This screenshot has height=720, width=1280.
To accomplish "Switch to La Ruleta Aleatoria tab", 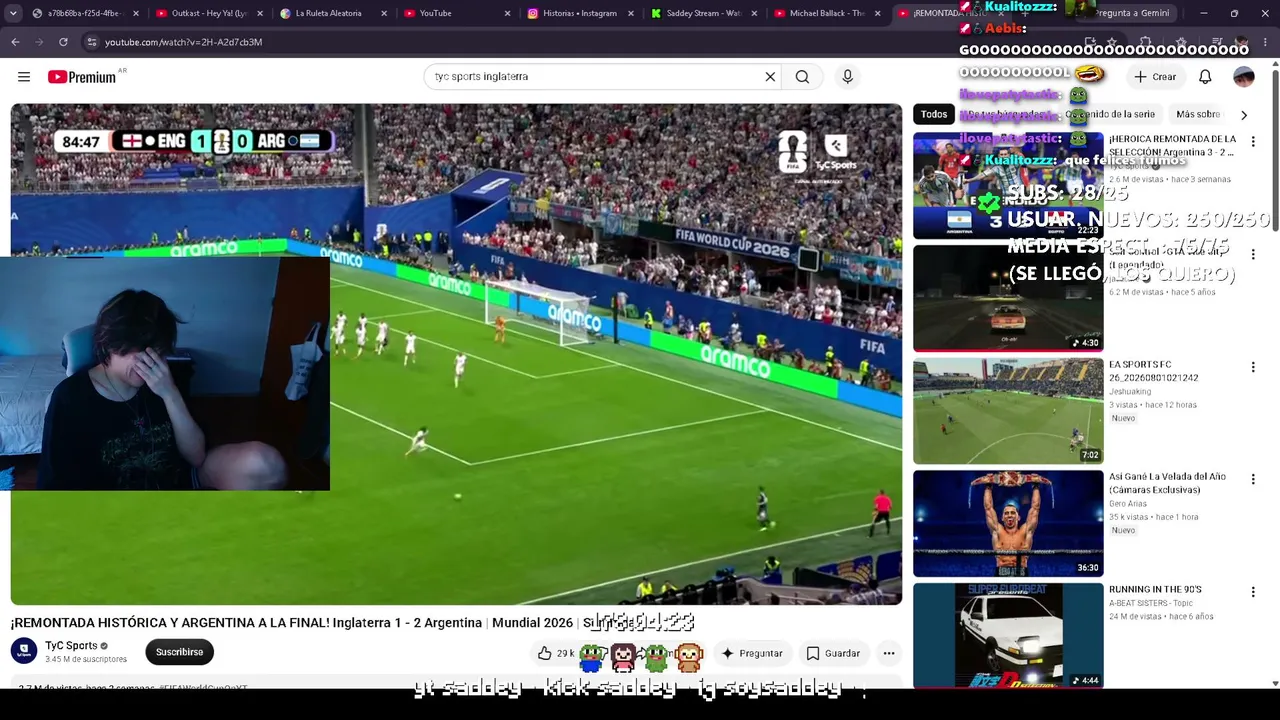I will (x=332, y=13).
